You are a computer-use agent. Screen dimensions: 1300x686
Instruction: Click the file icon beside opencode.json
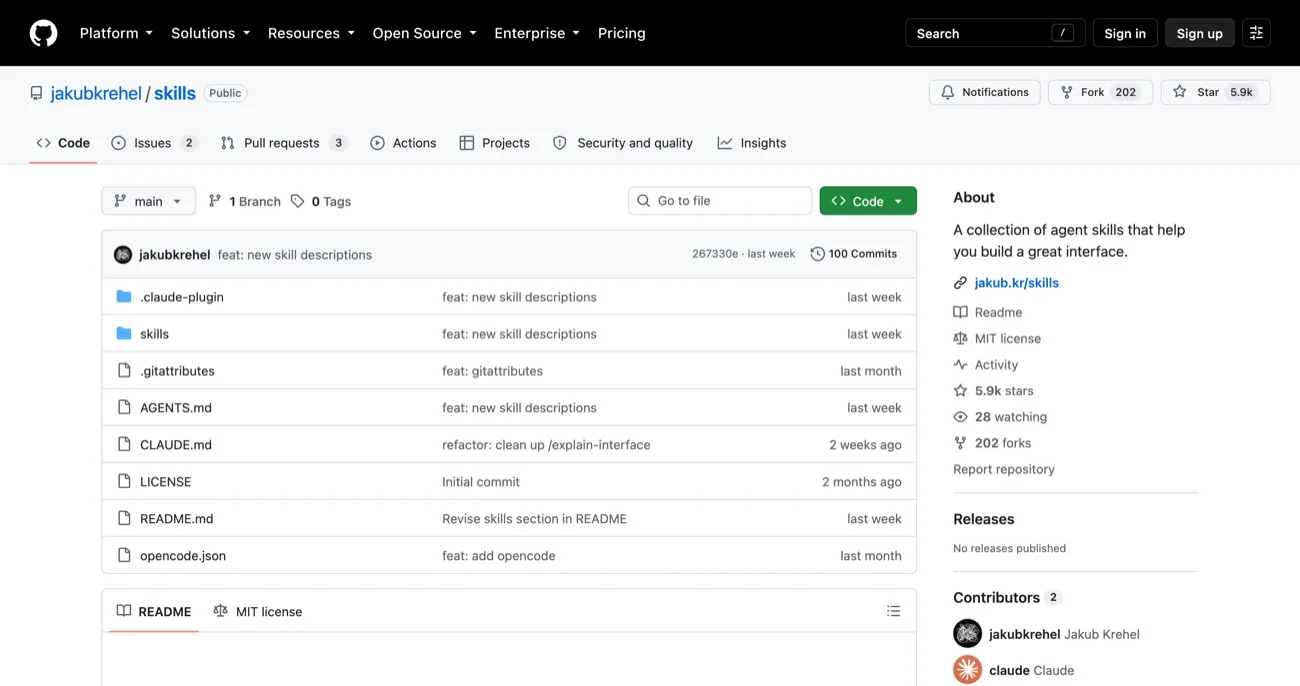(124, 555)
